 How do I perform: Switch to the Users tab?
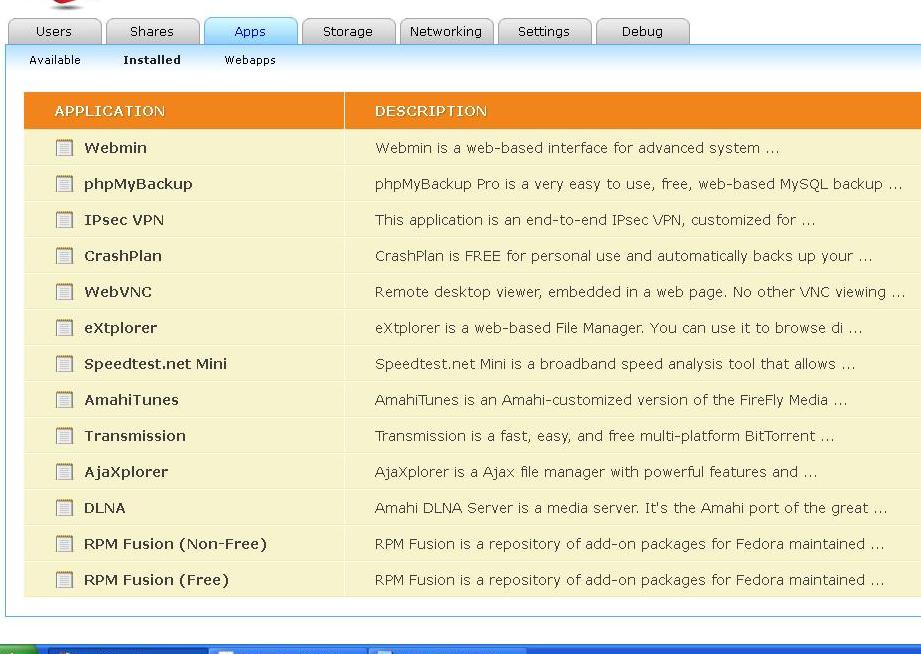[54, 31]
